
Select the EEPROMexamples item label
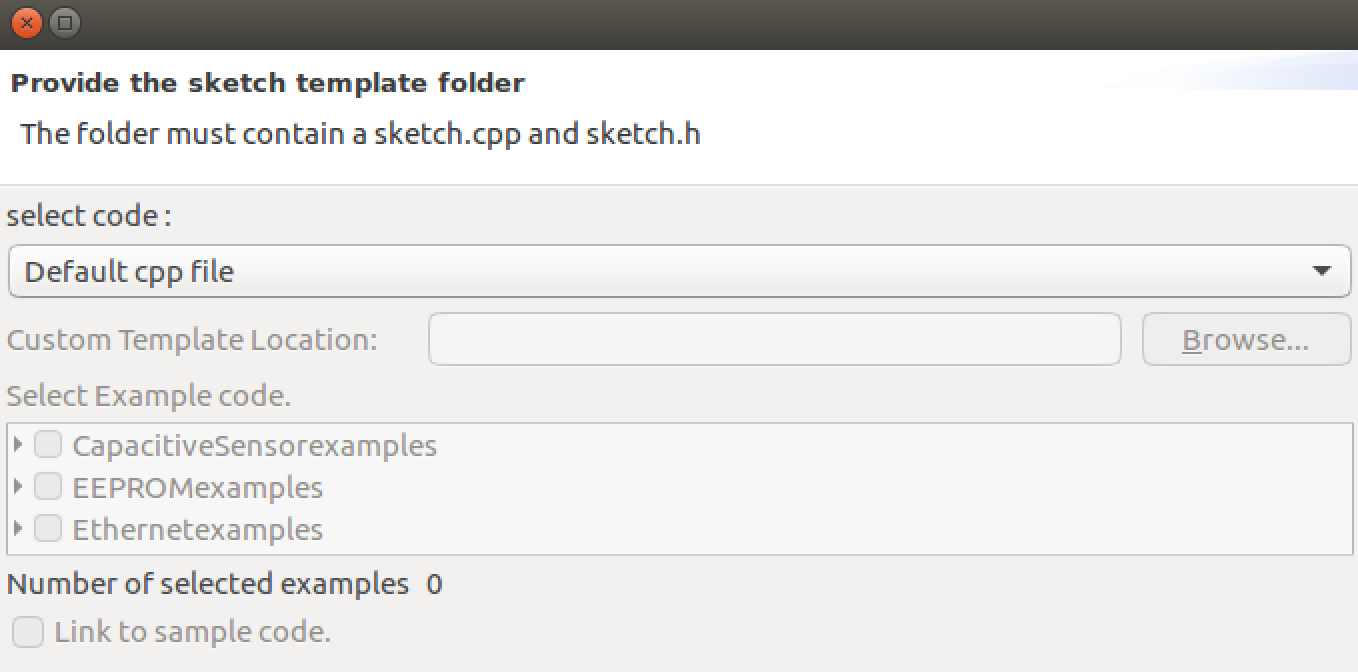[198, 488]
